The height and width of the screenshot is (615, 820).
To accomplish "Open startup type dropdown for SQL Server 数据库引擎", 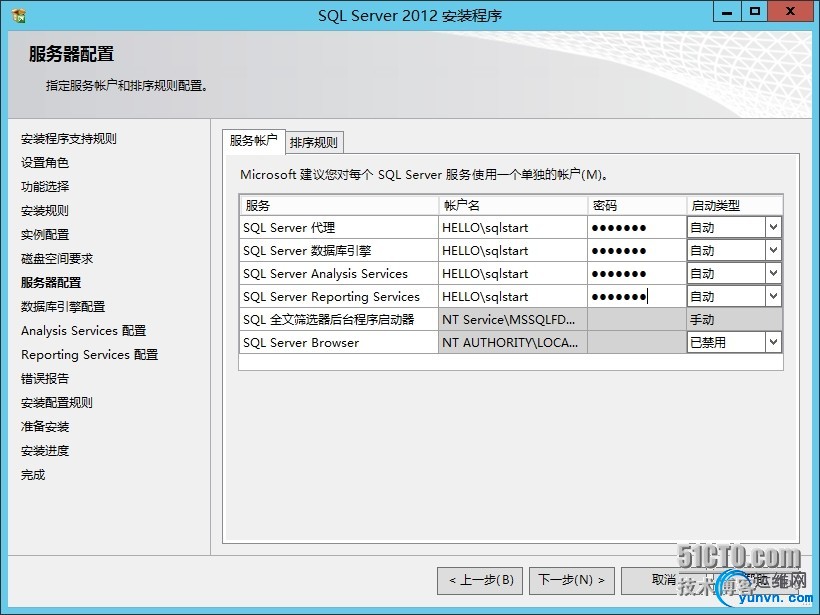I will [x=773, y=250].
